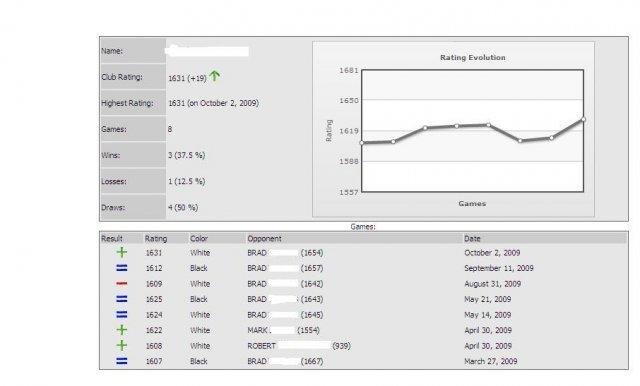Click the Games value 8
Image resolution: width=640 pixels, height=386 pixels.
point(170,129)
